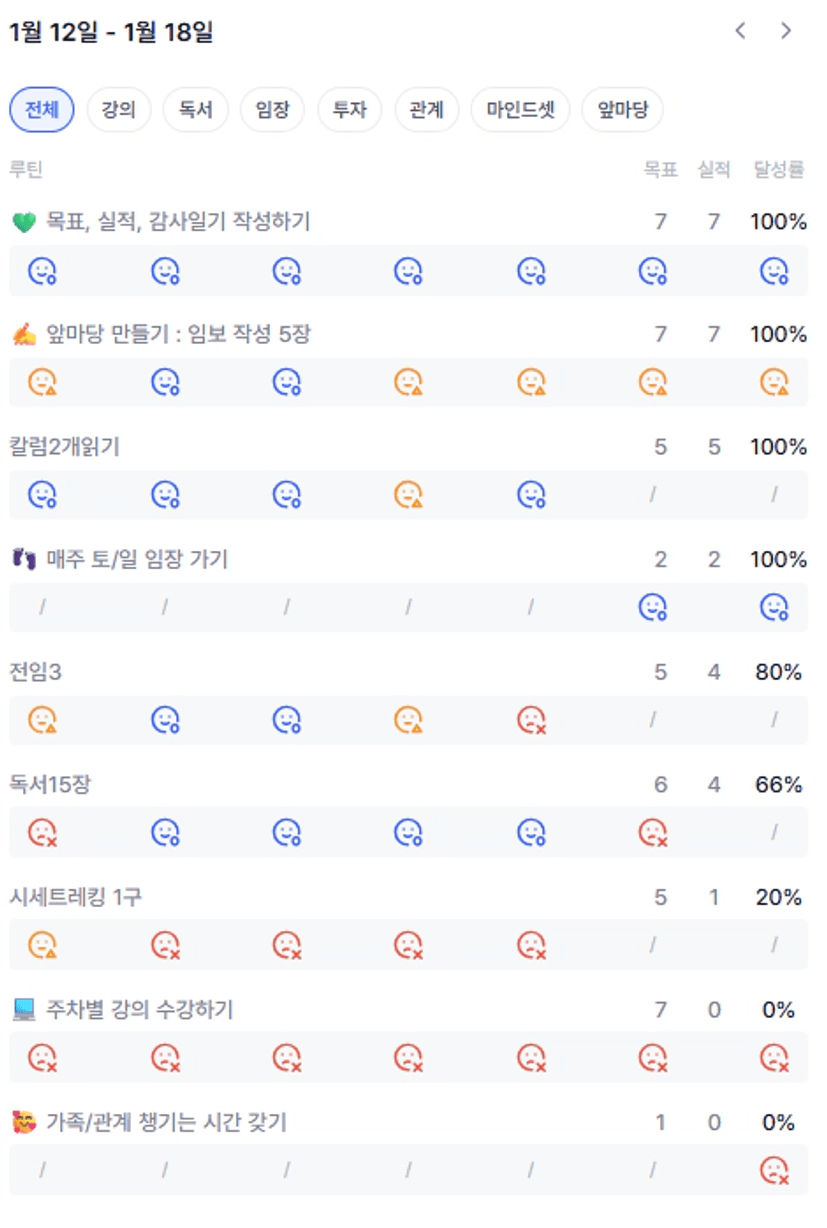Click the last day's blue face in 목표, 실적, 감사일기 row
Image resolution: width=827 pixels, height=1228 pixels.
[x=774, y=271]
